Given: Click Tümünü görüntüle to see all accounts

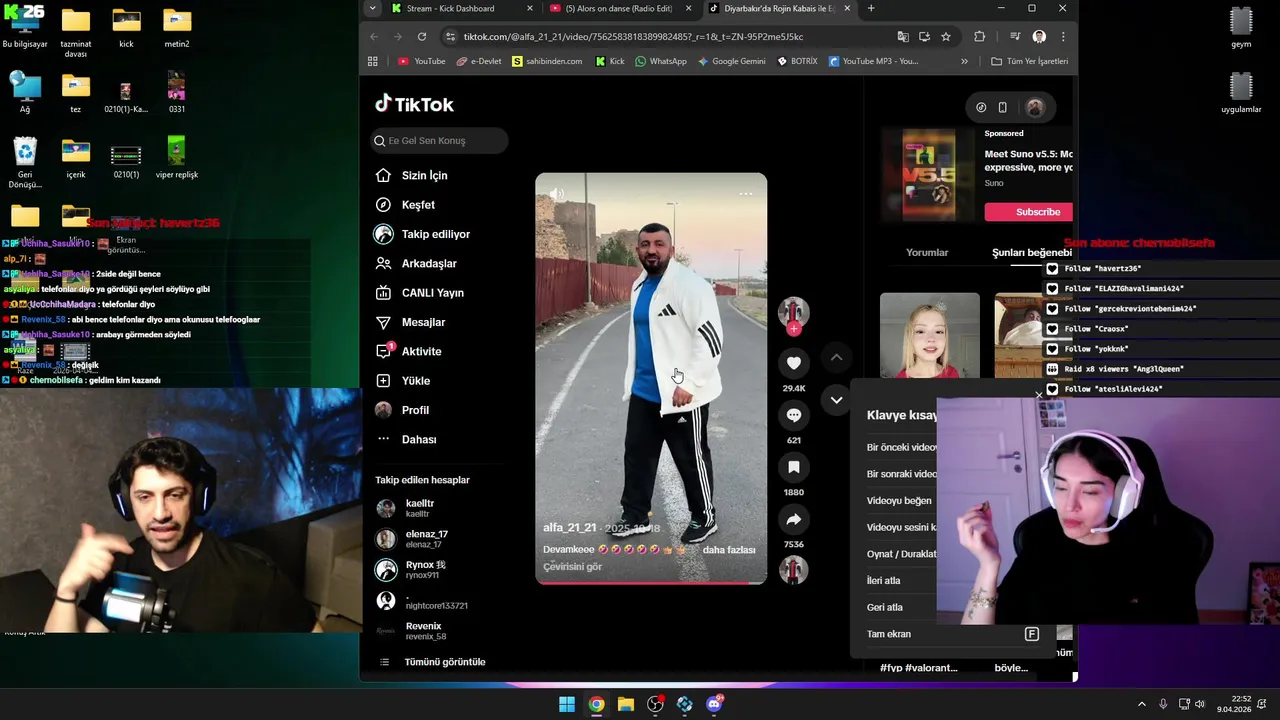Looking at the screenshot, I should pos(444,662).
